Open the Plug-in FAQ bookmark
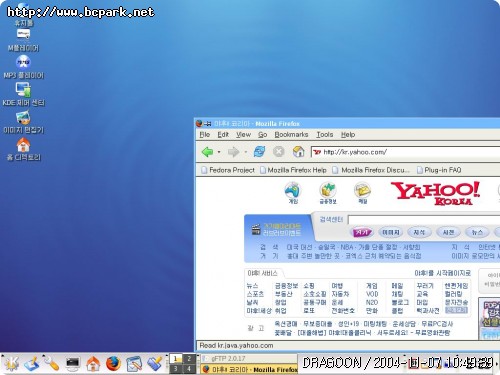Screen dimensions: 500x375 click(x=439, y=170)
